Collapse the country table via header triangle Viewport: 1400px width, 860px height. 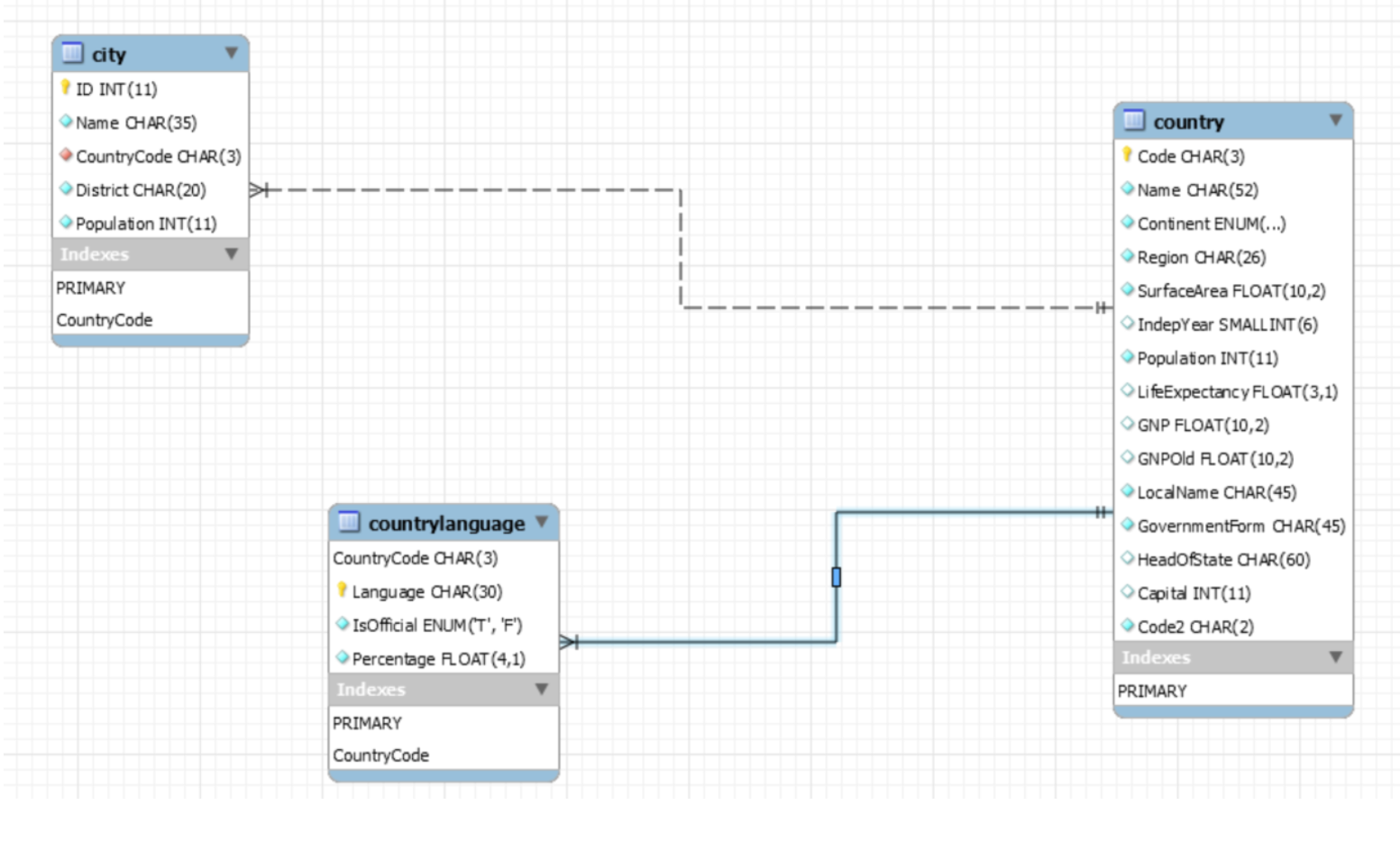tap(1337, 121)
